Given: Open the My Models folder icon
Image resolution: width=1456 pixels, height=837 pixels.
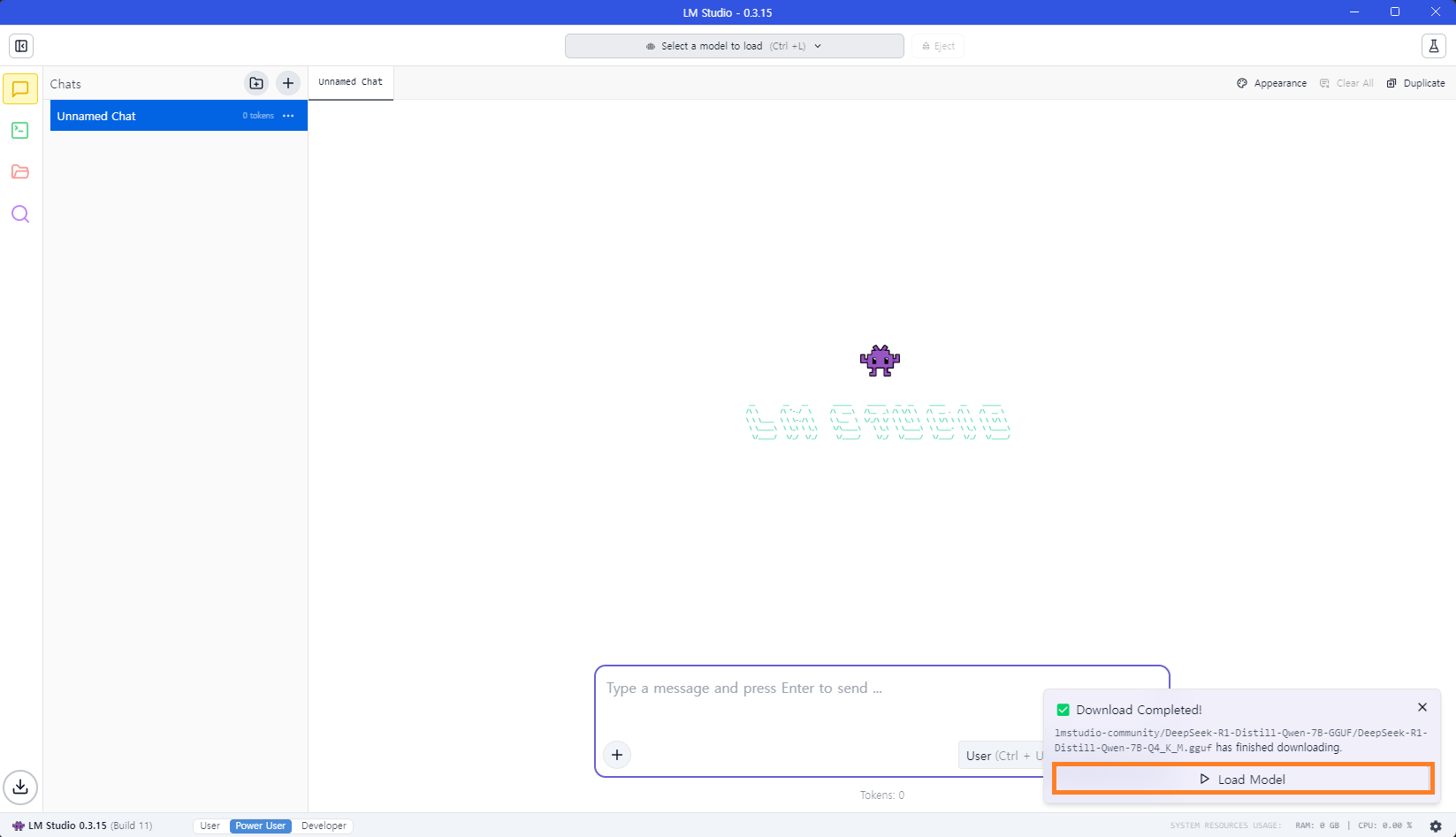Looking at the screenshot, I should (x=20, y=172).
